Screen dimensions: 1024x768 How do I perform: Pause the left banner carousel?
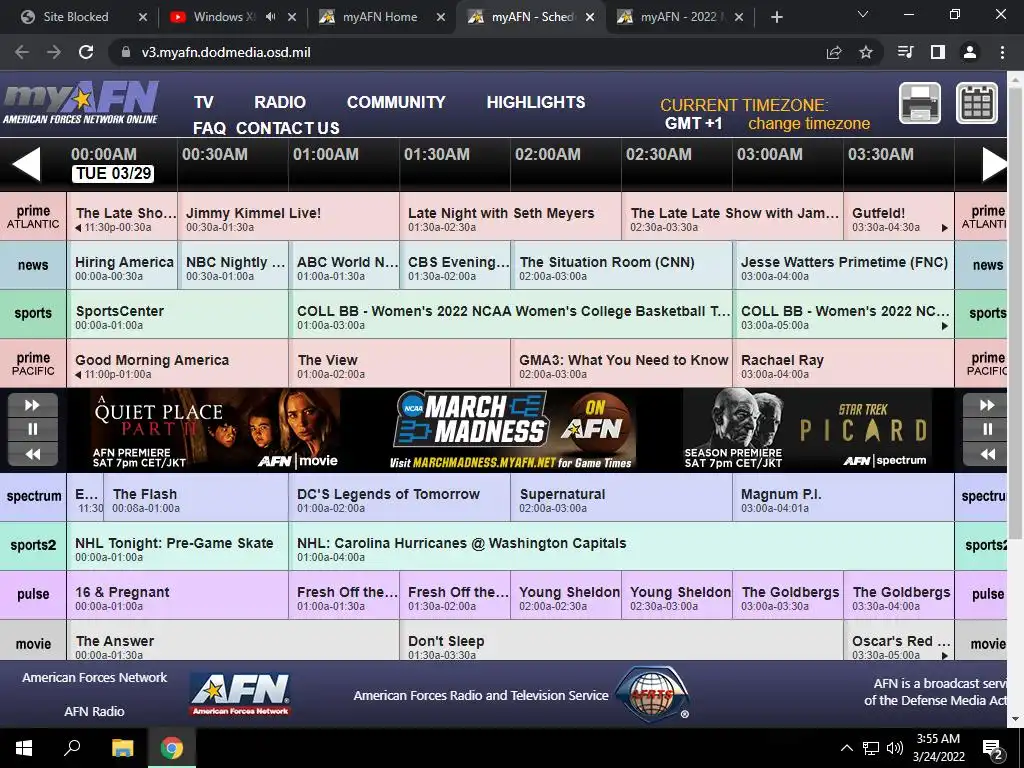click(33, 429)
